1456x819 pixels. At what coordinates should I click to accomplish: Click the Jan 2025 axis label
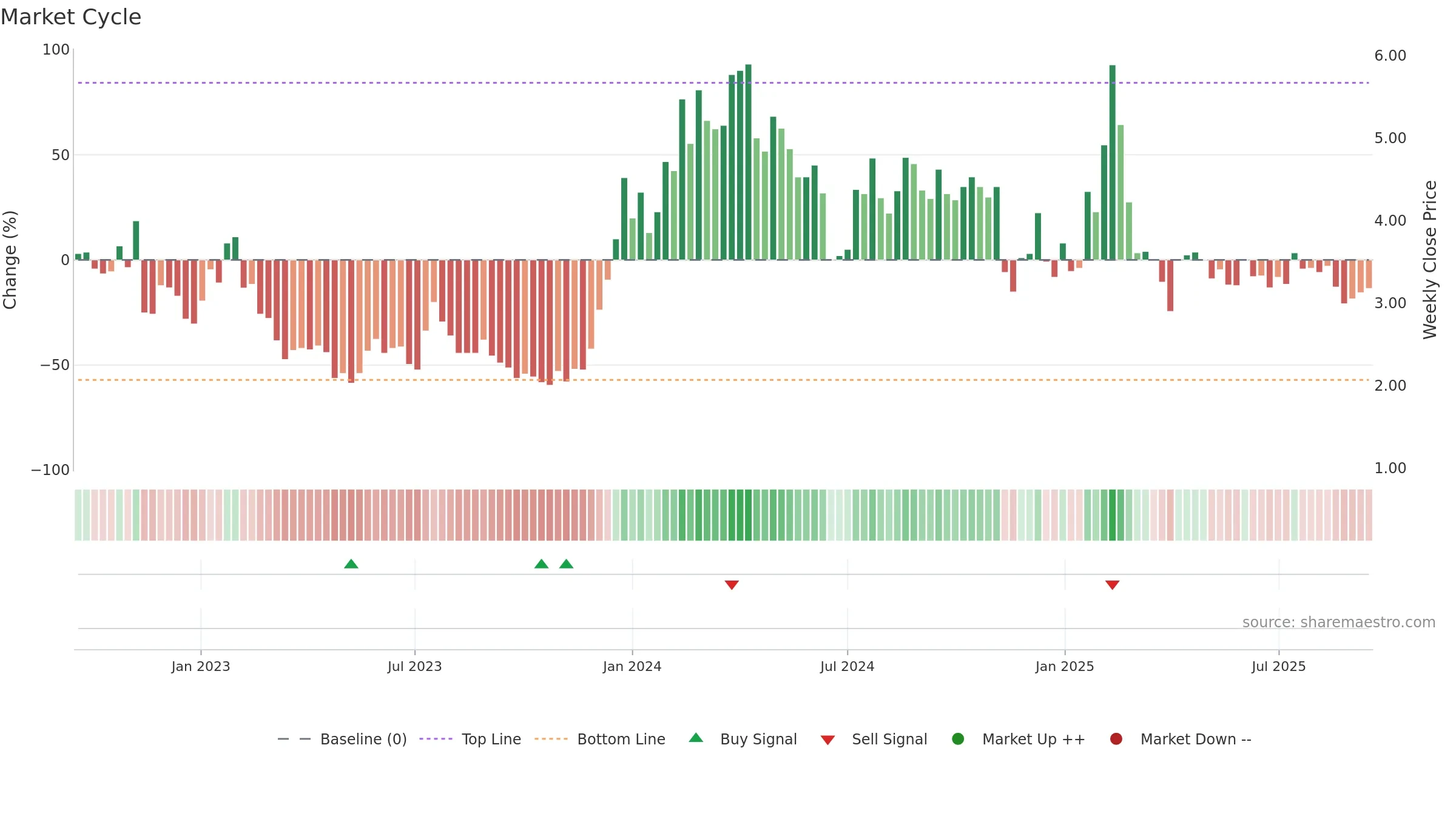[x=1065, y=667]
